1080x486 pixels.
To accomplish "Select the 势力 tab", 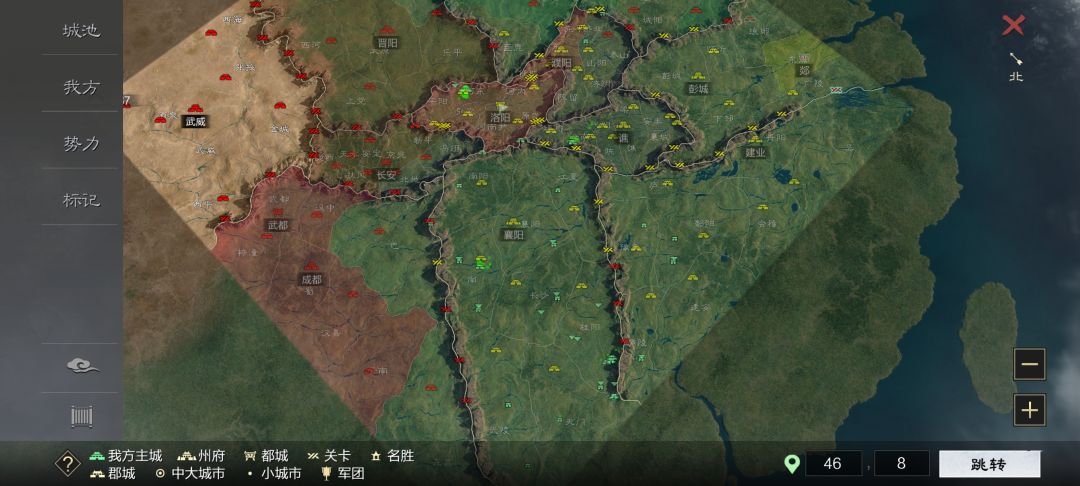I will coord(82,144).
